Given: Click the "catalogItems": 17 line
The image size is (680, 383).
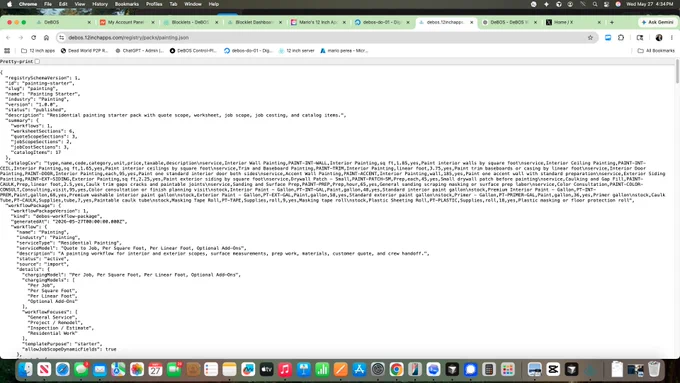Looking at the screenshot, I should [x=36, y=153].
